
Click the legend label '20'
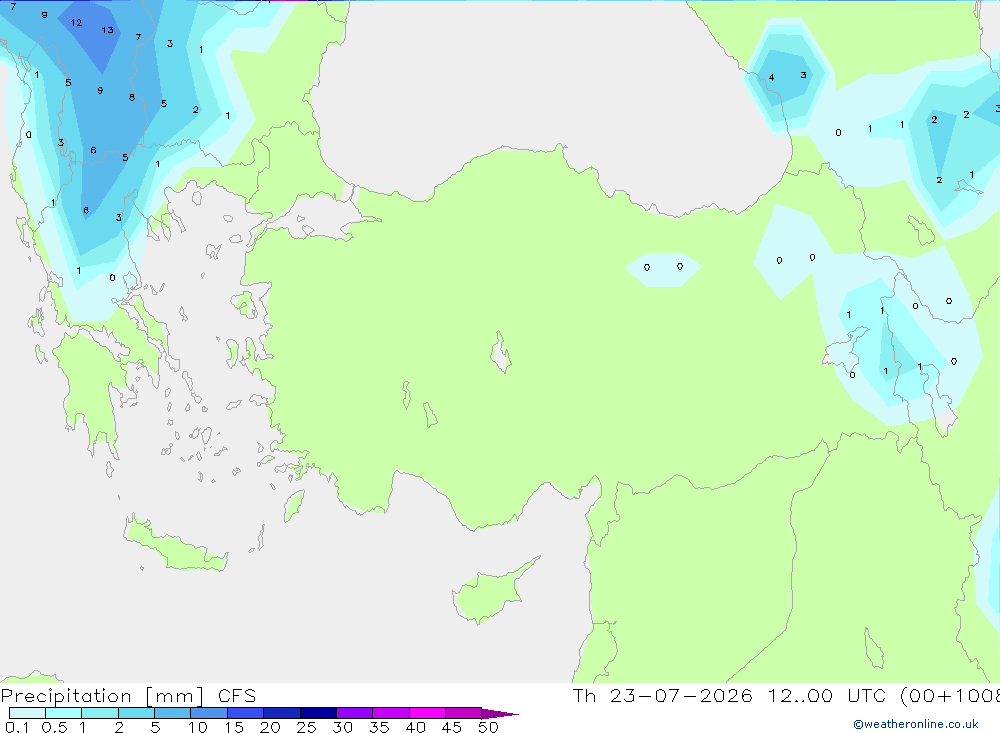tap(270, 727)
